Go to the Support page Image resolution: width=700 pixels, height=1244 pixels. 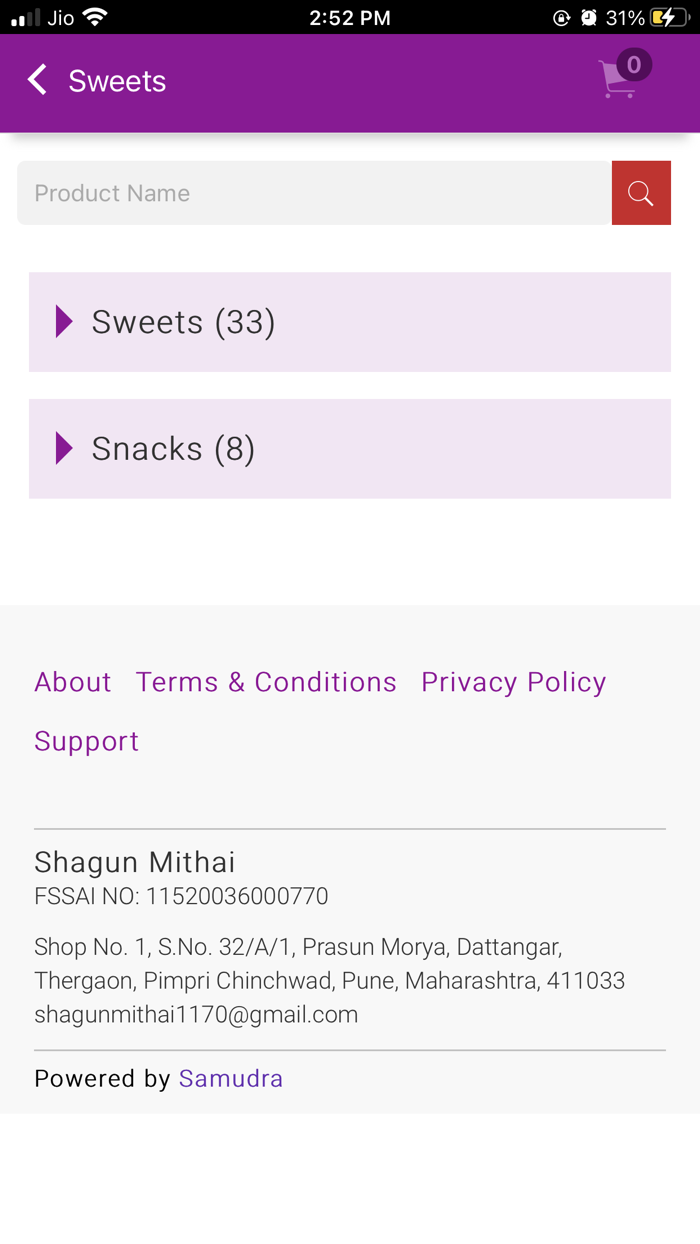point(86,740)
